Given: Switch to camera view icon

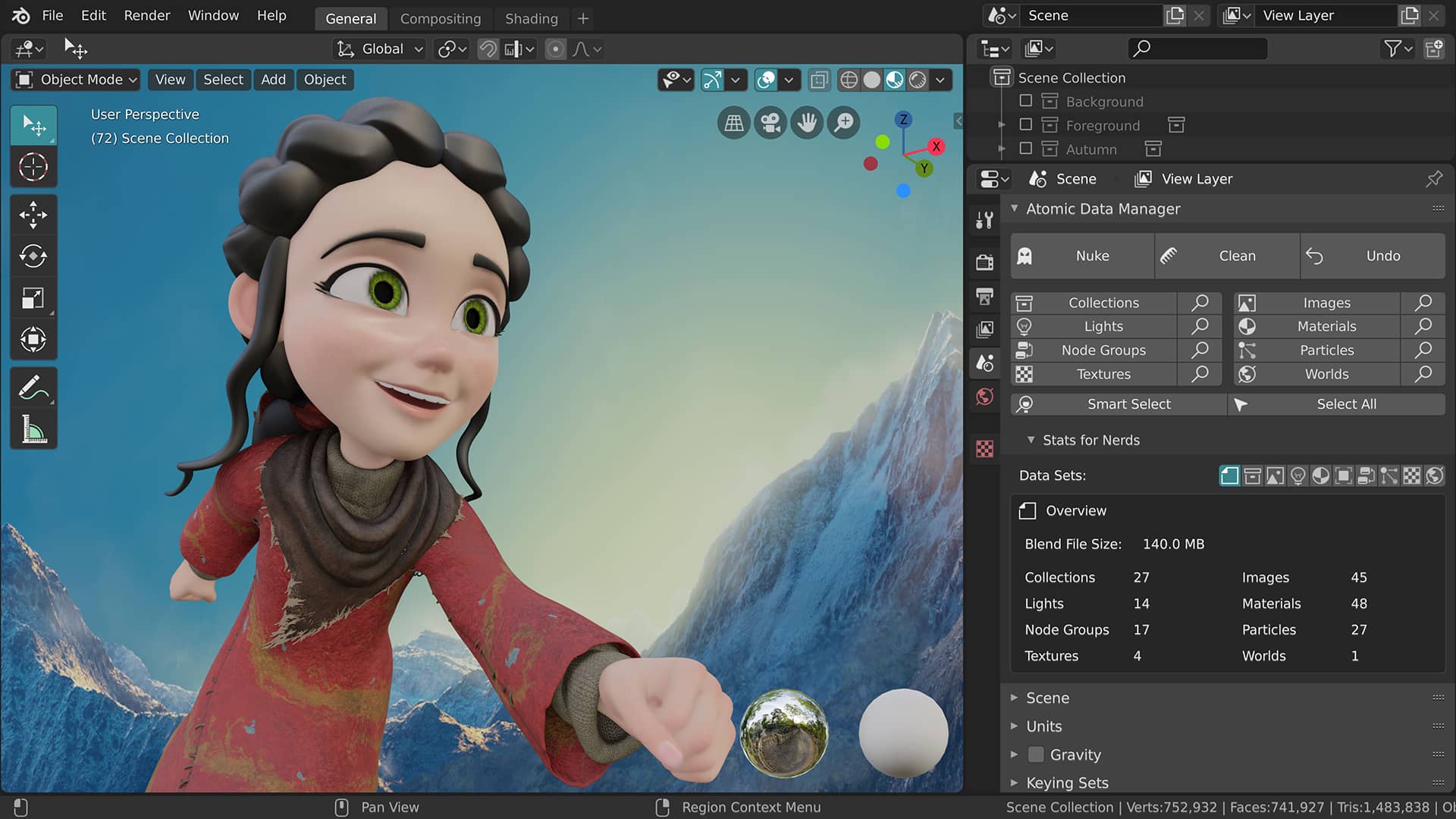Looking at the screenshot, I should pyautogui.click(x=770, y=123).
